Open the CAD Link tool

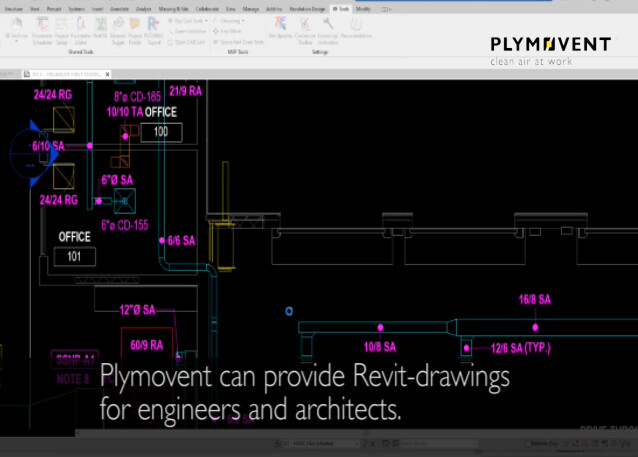tap(187, 42)
